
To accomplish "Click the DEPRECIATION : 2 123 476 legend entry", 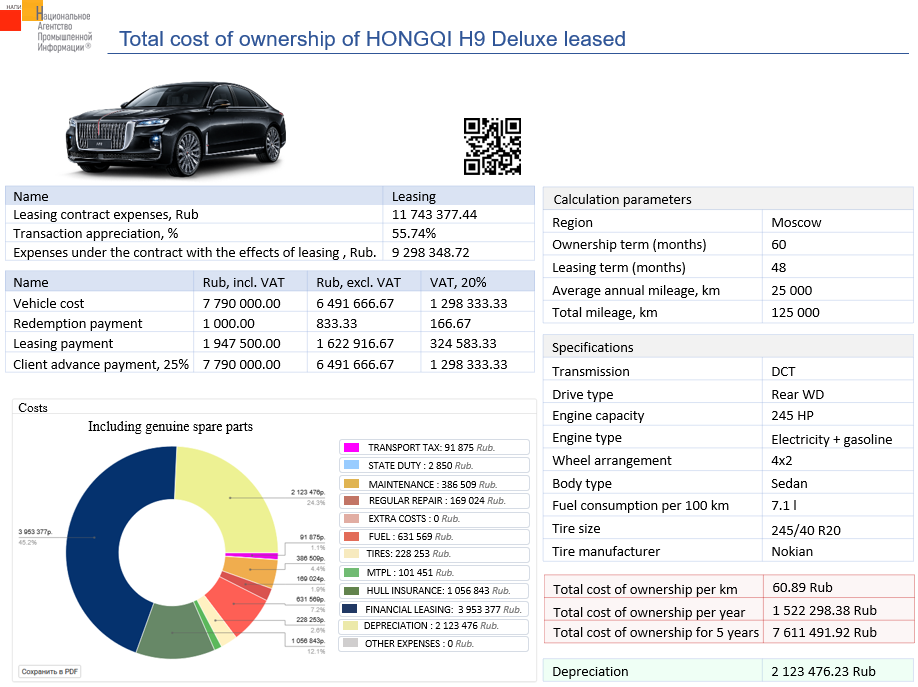I will click(x=434, y=626).
